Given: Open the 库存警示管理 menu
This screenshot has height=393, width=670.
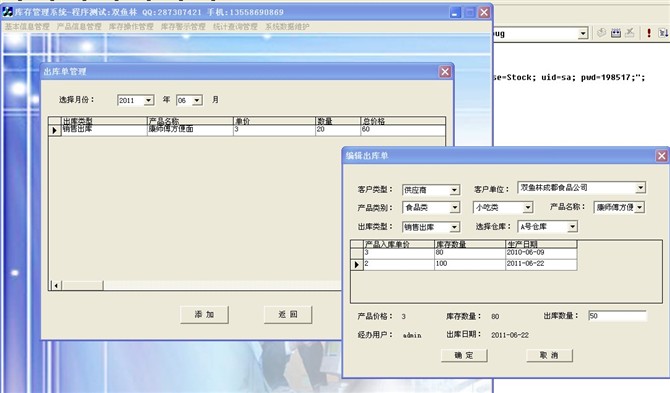Looking at the screenshot, I should coord(183,26).
